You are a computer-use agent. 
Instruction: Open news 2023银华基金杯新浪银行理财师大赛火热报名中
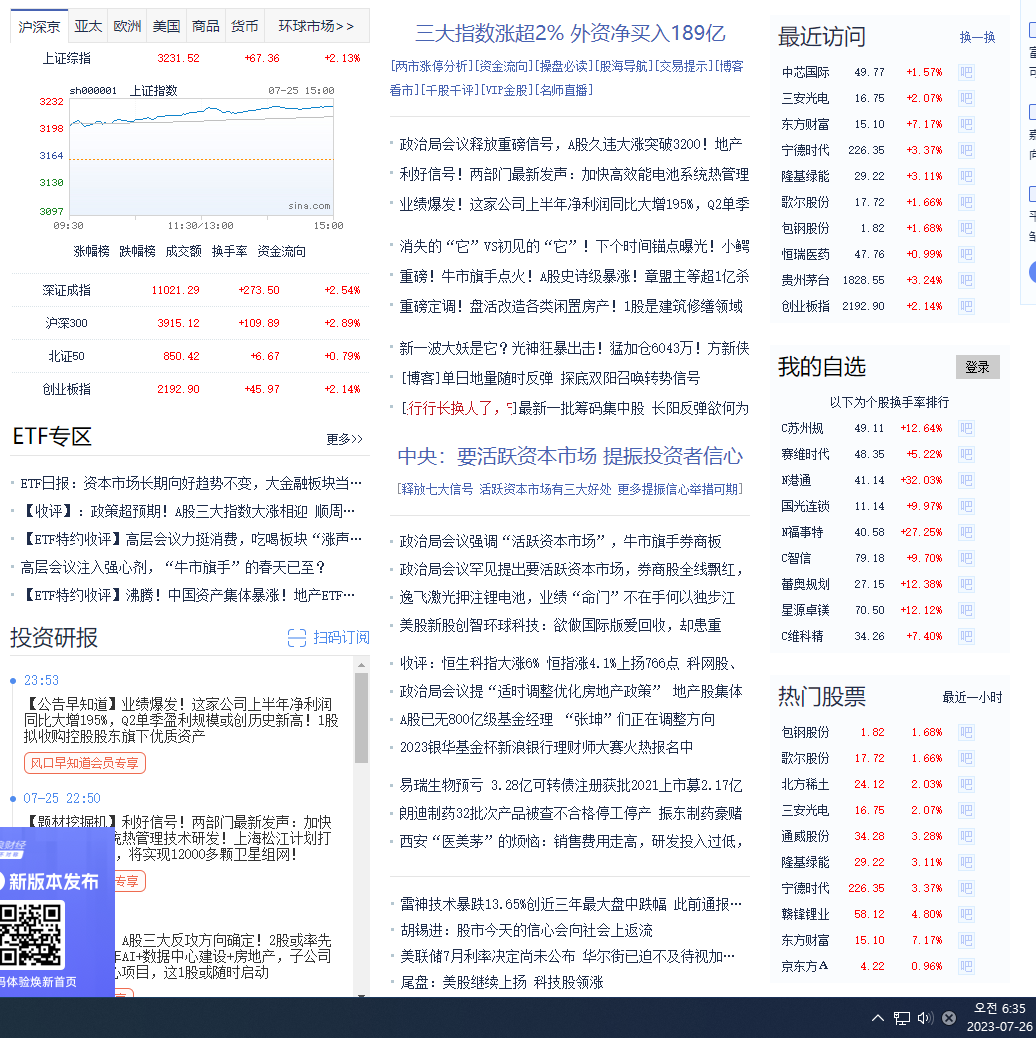[546, 747]
